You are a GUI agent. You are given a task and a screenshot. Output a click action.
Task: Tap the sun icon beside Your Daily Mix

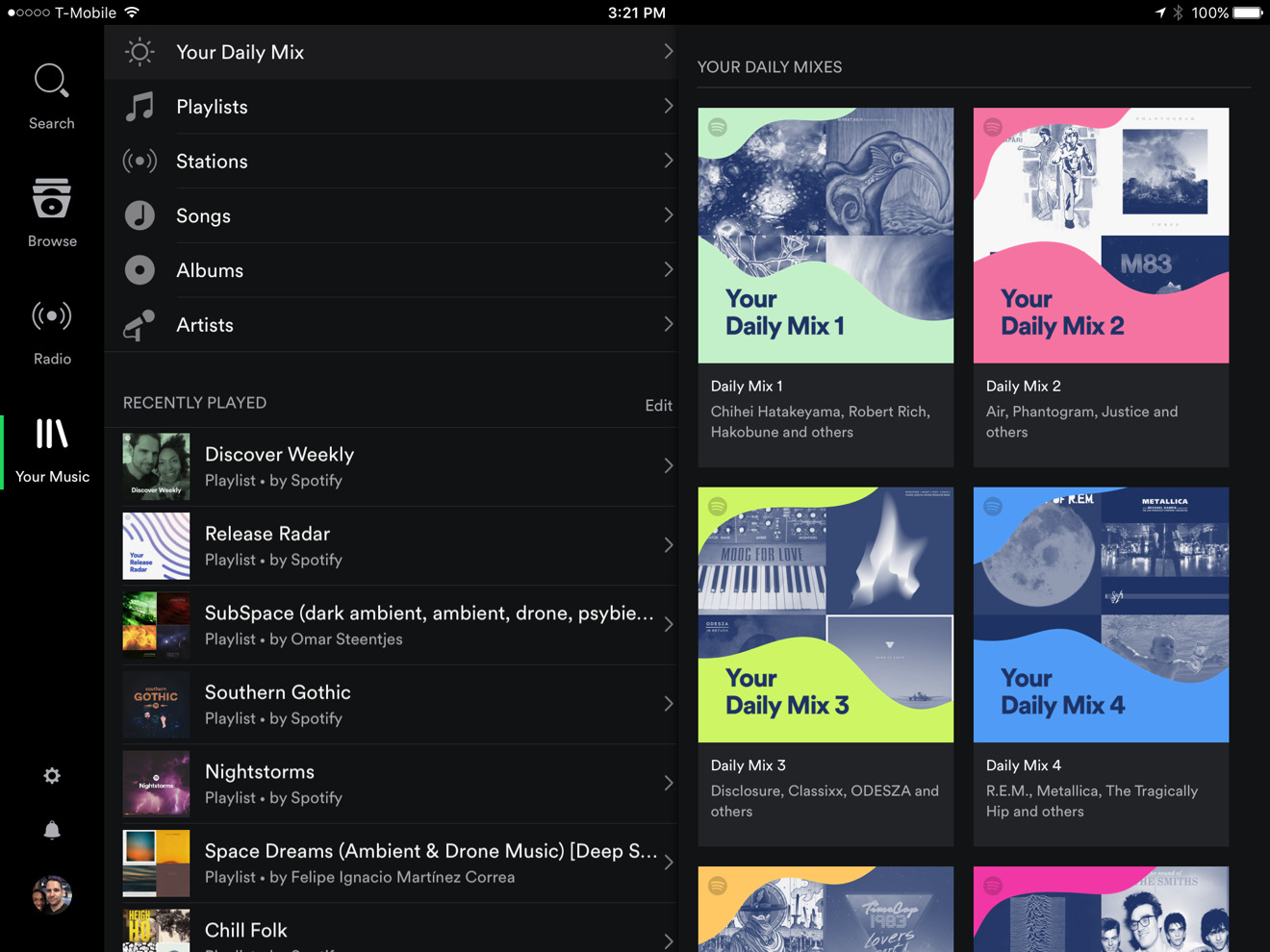click(140, 52)
